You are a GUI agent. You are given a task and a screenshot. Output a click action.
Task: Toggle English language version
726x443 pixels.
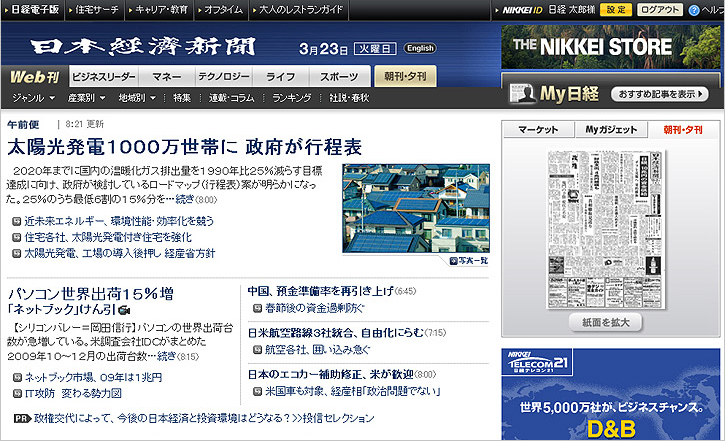pyautogui.click(x=420, y=48)
